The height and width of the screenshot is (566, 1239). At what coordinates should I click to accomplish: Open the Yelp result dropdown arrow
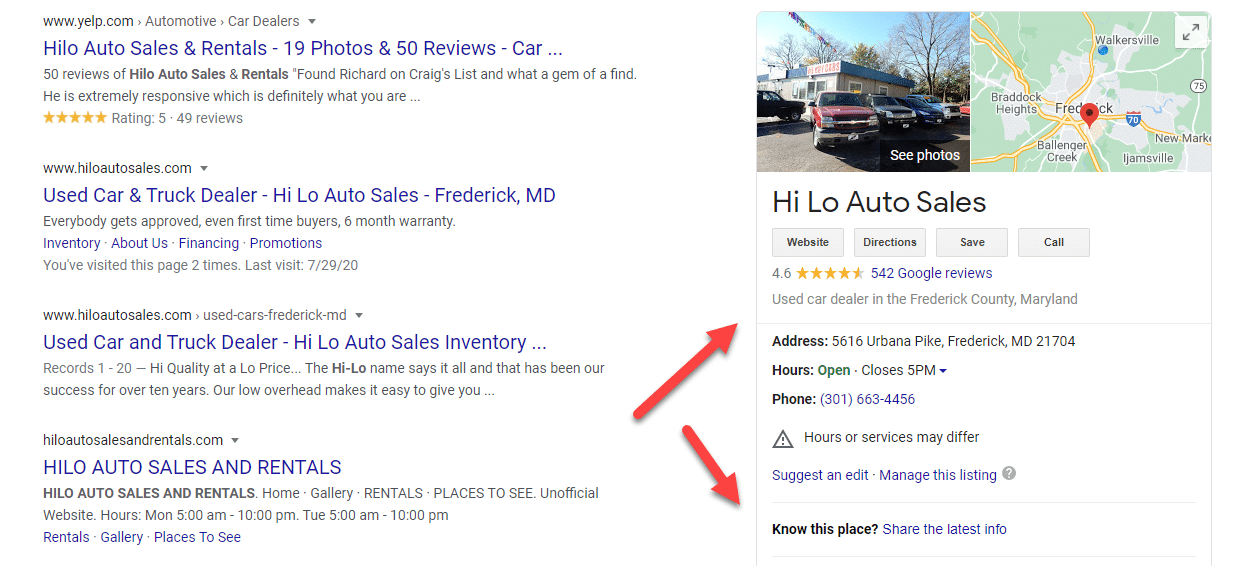312,21
